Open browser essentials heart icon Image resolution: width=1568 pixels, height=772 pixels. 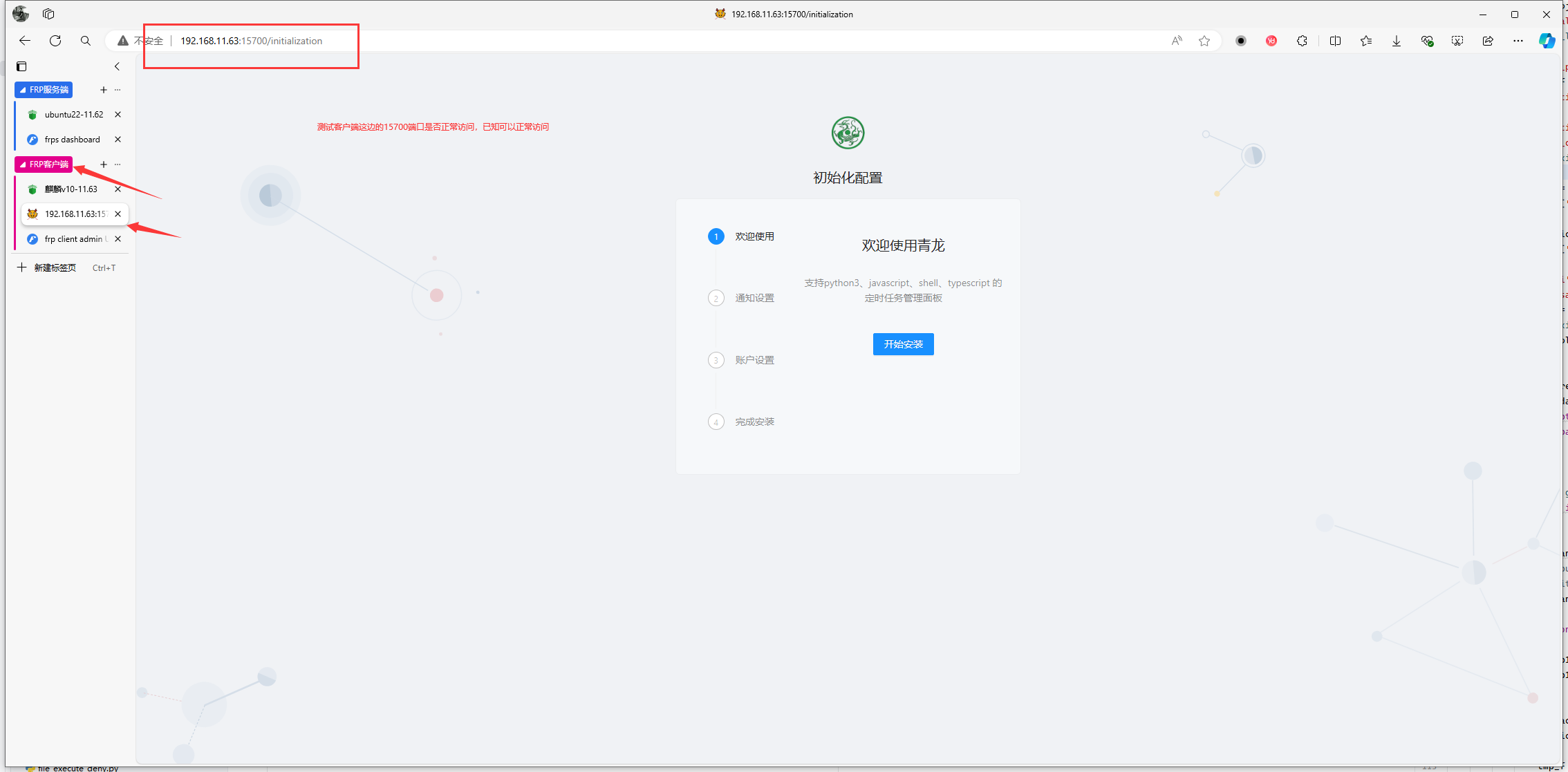click(1427, 41)
